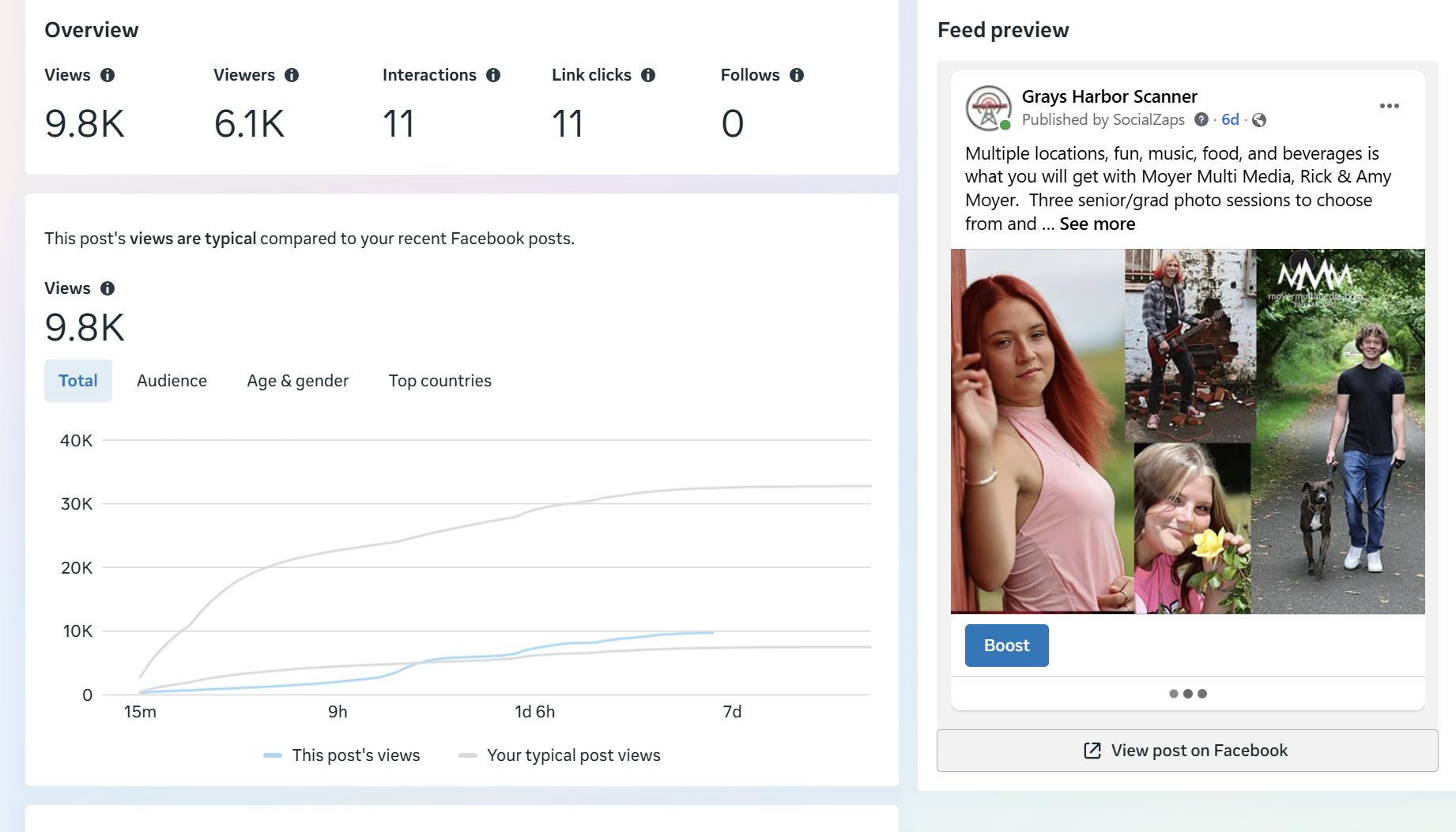1456x832 pixels.
Task: Switch to the Audience tab
Action: [172, 381]
